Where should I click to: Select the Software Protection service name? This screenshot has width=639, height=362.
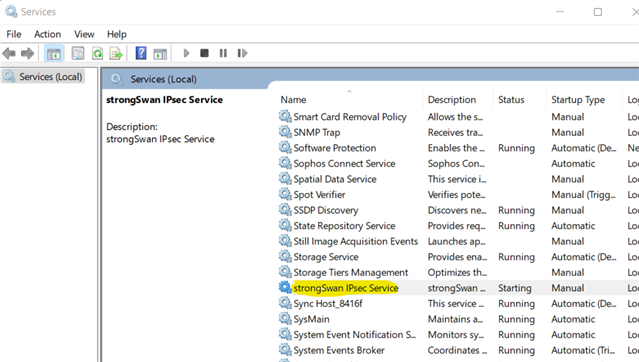[x=335, y=148]
